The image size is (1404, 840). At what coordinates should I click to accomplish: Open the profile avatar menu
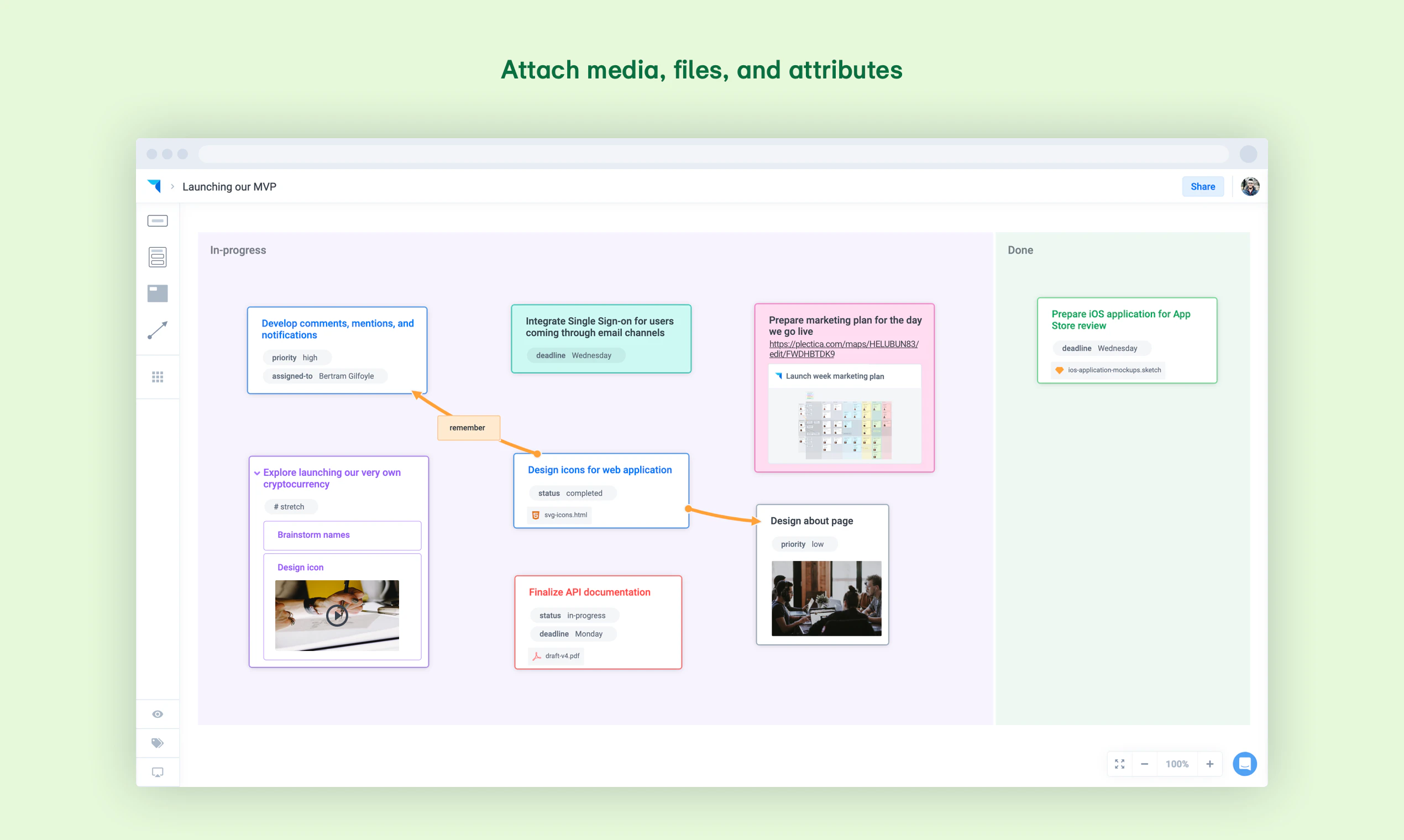tap(1249, 186)
